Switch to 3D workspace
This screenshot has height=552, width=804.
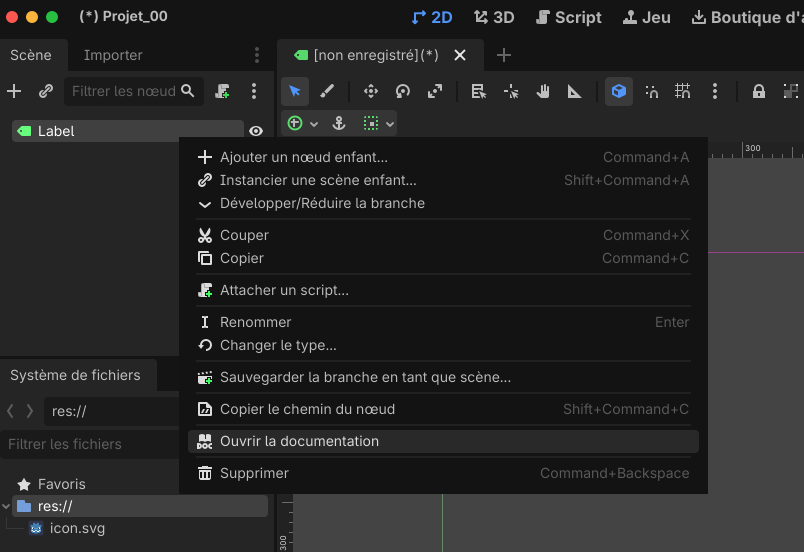[x=494, y=17]
